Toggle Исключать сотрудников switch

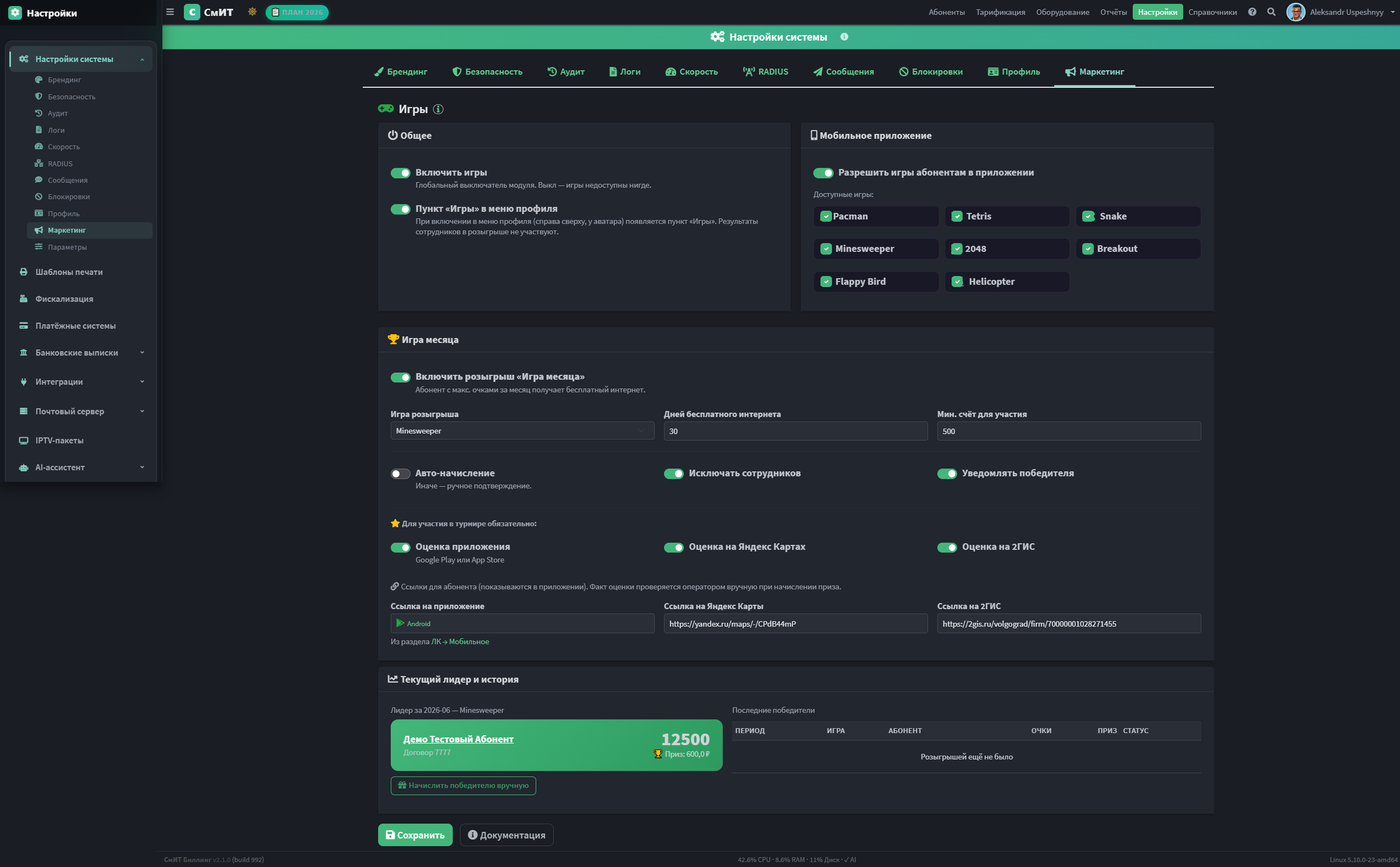673,474
